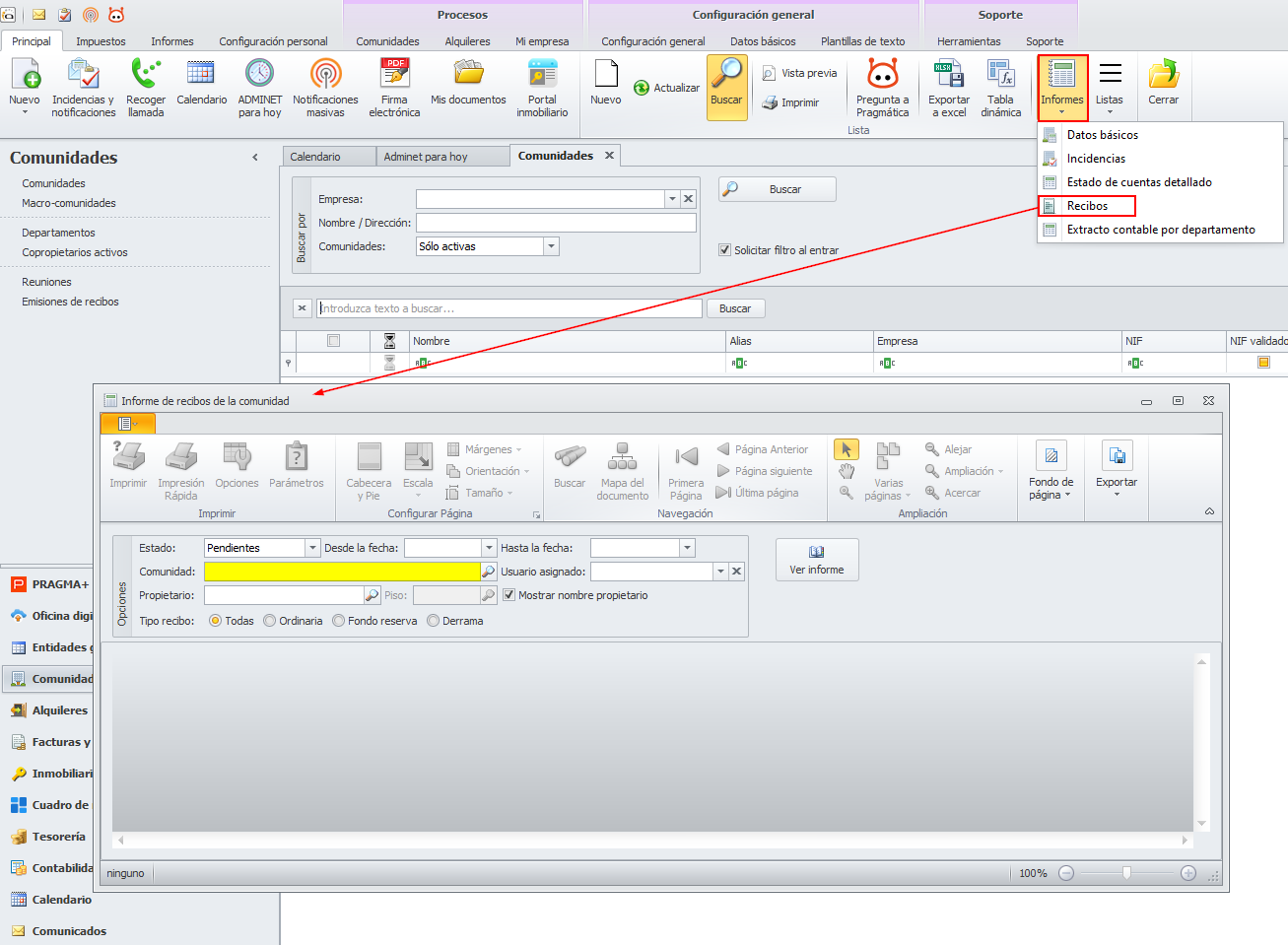
Task: Choose Ordinaria receipt type
Action: [x=269, y=621]
